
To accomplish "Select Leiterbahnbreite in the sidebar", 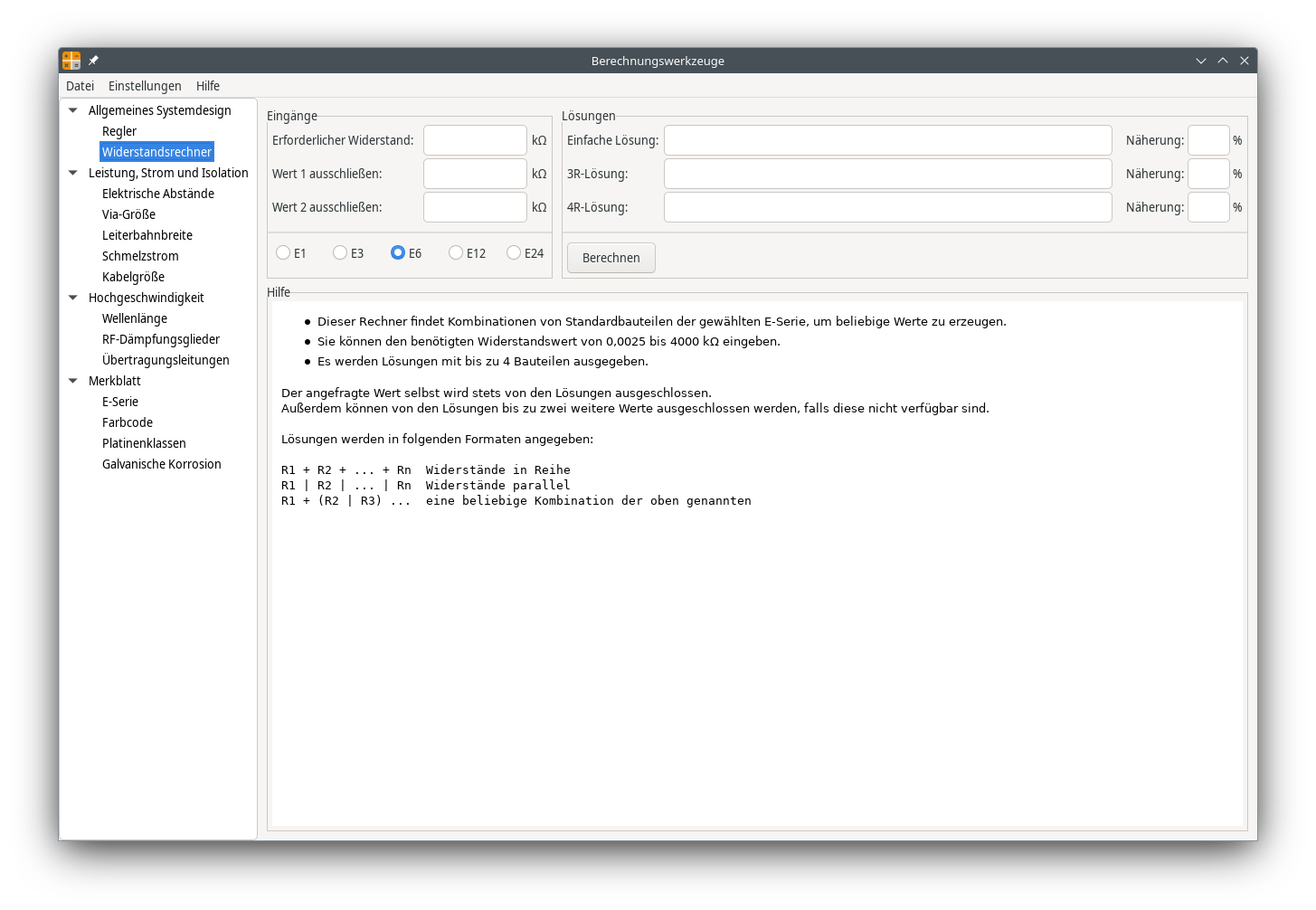I will coord(147,235).
